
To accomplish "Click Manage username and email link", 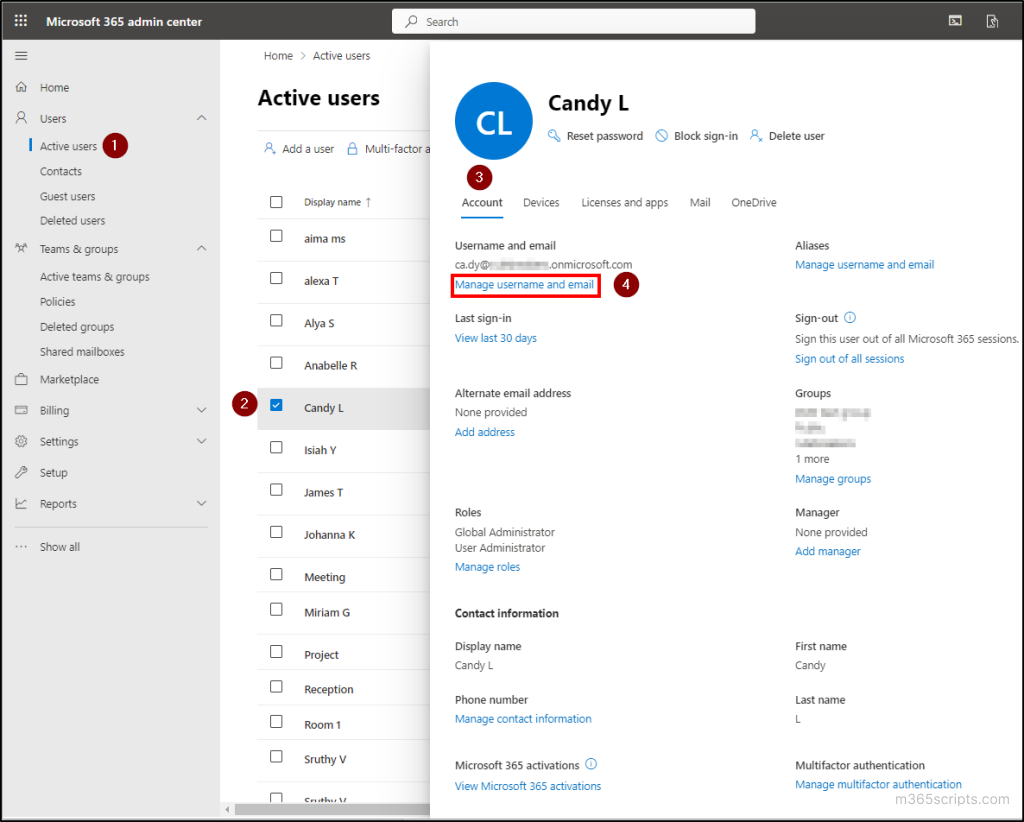I will [x=524, y=284].
